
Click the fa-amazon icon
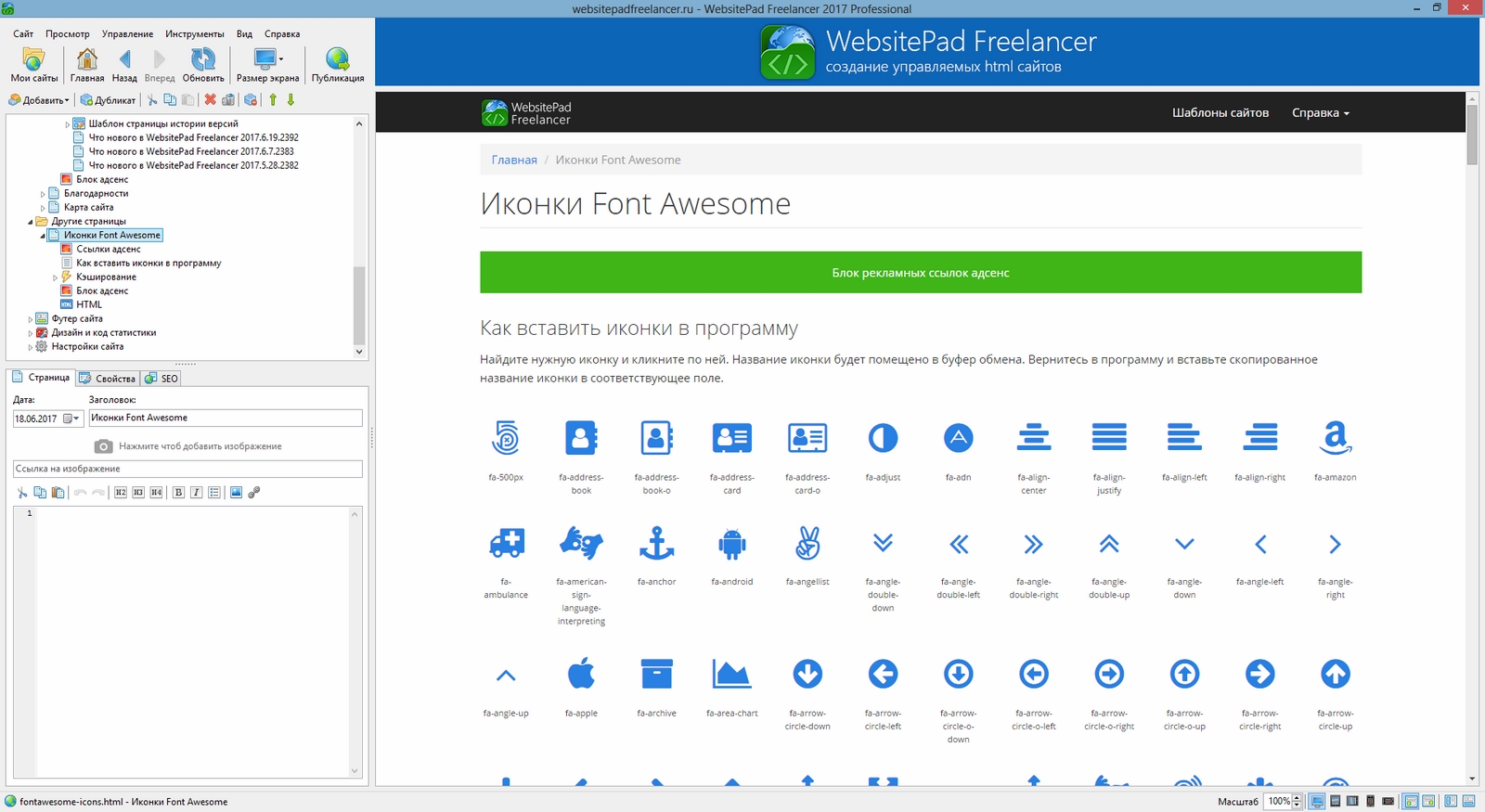coord(1335,438)
